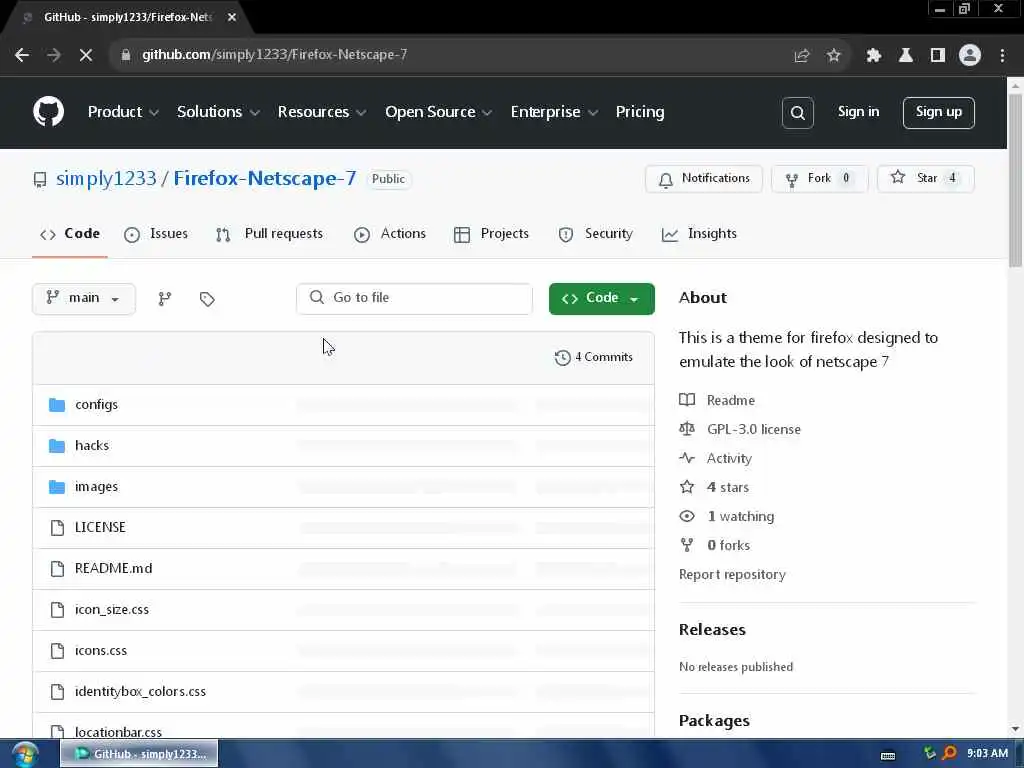Click the system tray clock 9:03 AM

[x=987, y=753]
